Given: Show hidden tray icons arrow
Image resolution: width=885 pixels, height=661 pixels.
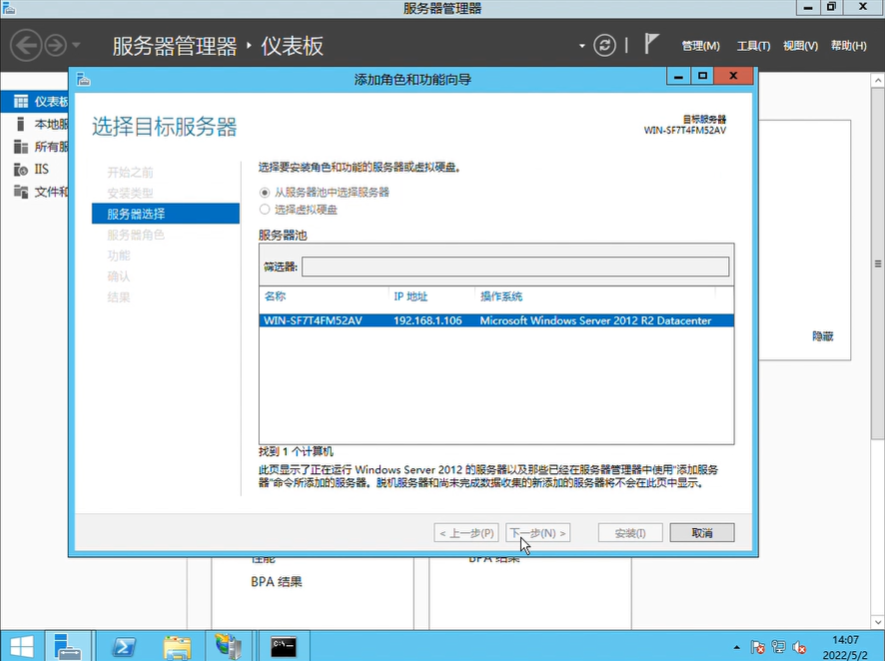Looking at the screenshot, I should click(x=737, y=647).
